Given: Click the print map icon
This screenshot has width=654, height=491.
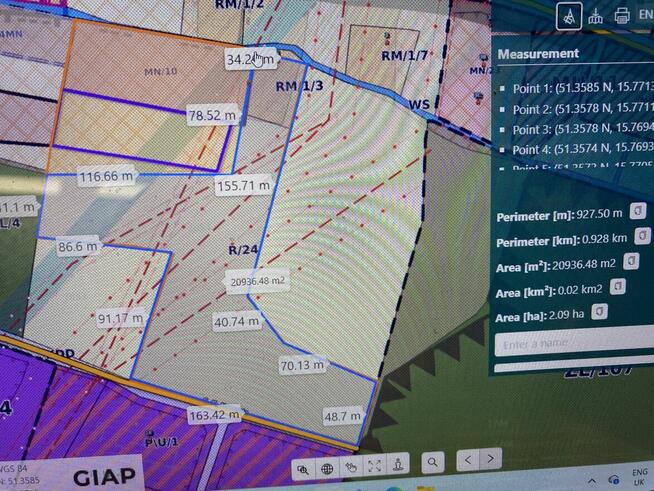Looking at the screenshot, I should coord(622,16).
